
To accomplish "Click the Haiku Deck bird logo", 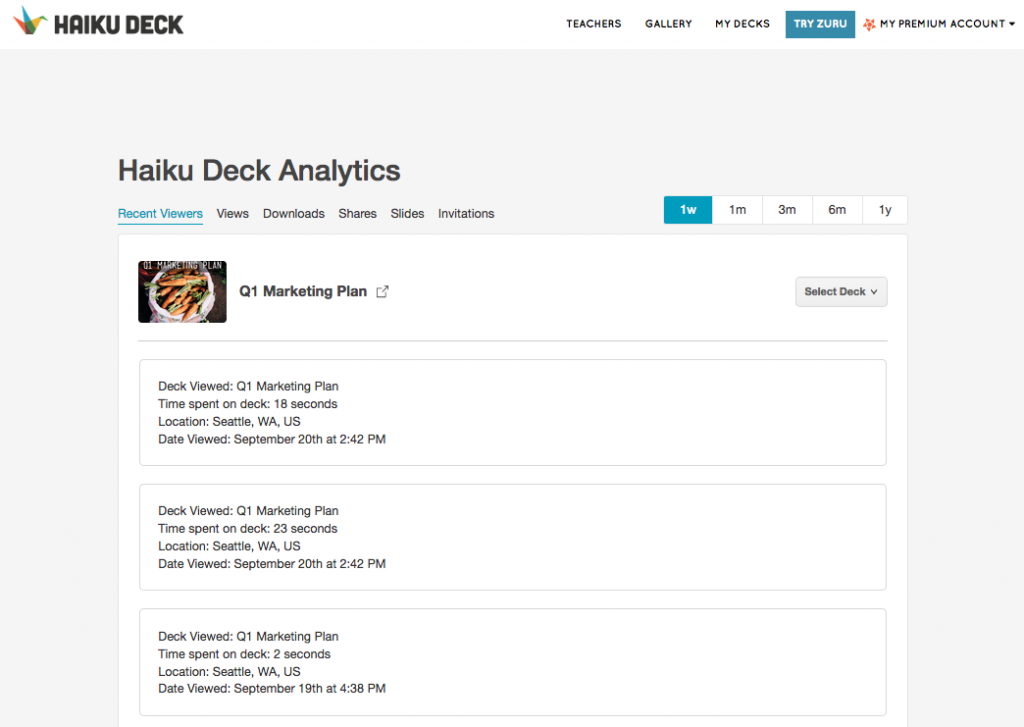I will 31,21.
